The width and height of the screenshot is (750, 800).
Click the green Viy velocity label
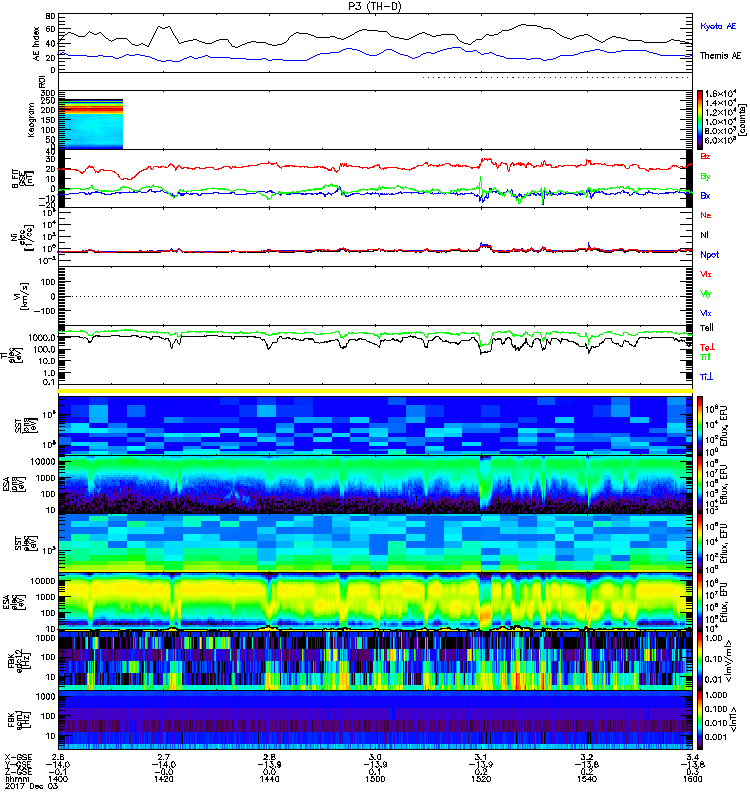pos(705,294)
